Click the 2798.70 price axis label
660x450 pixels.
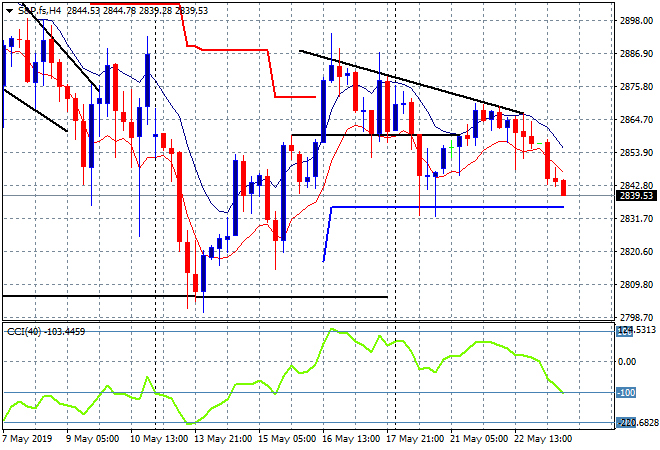pyautogui.click(x=636, y=317)
